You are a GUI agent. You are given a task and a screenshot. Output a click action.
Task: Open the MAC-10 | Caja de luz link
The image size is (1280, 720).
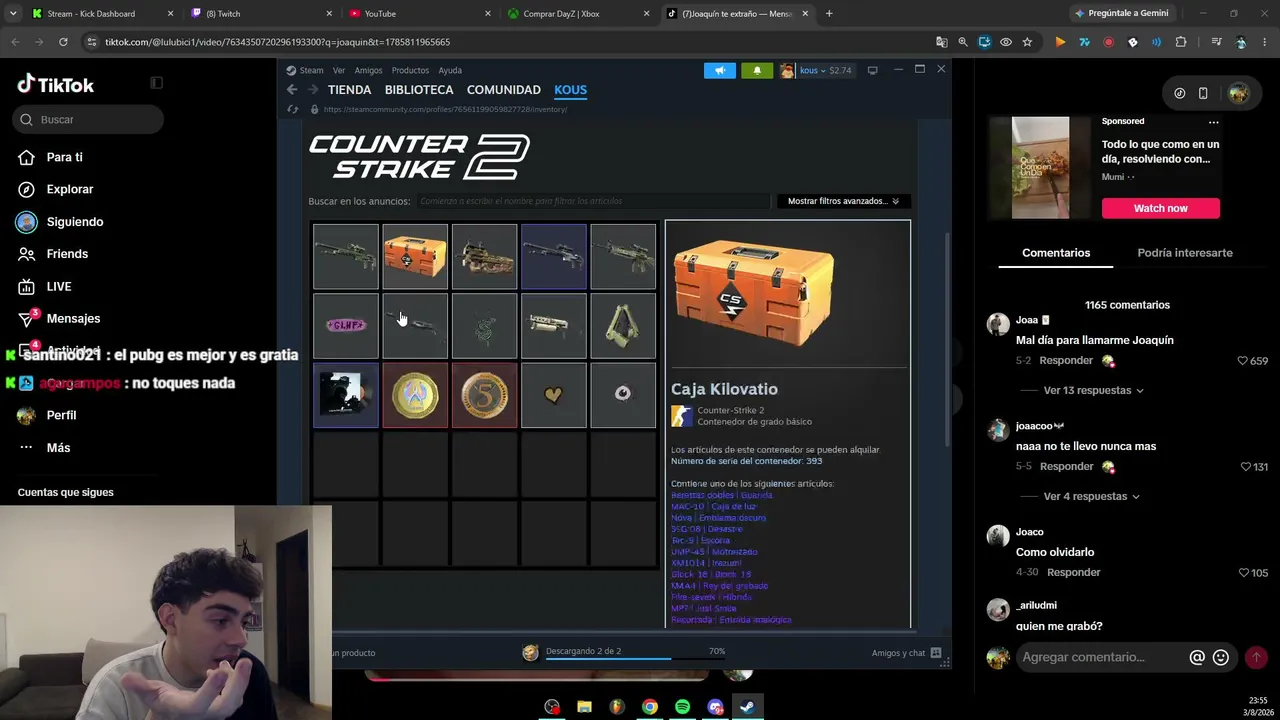point(714,507)
